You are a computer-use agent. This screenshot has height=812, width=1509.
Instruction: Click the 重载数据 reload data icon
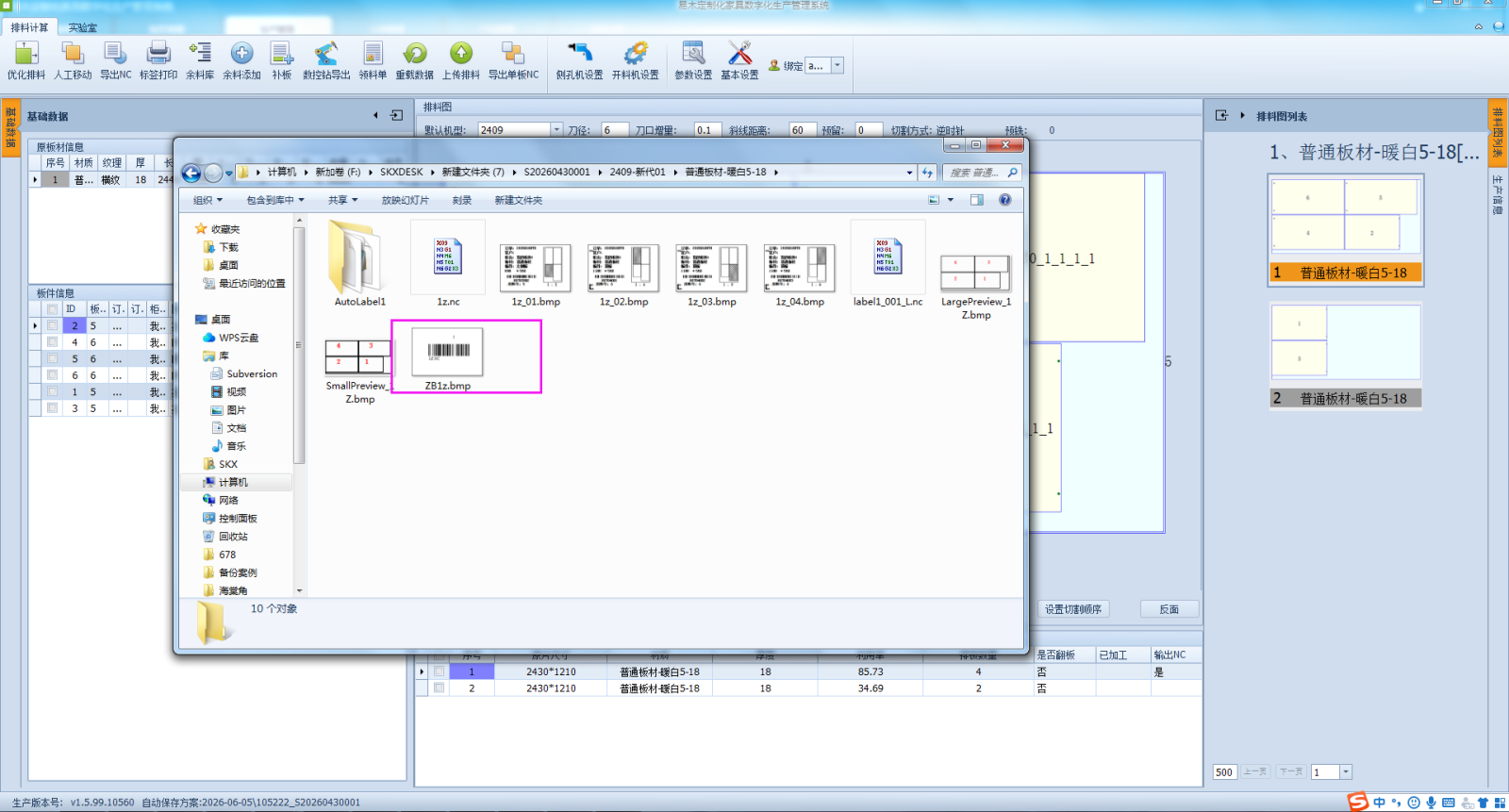pyautogui.click(x=414, y=61)
